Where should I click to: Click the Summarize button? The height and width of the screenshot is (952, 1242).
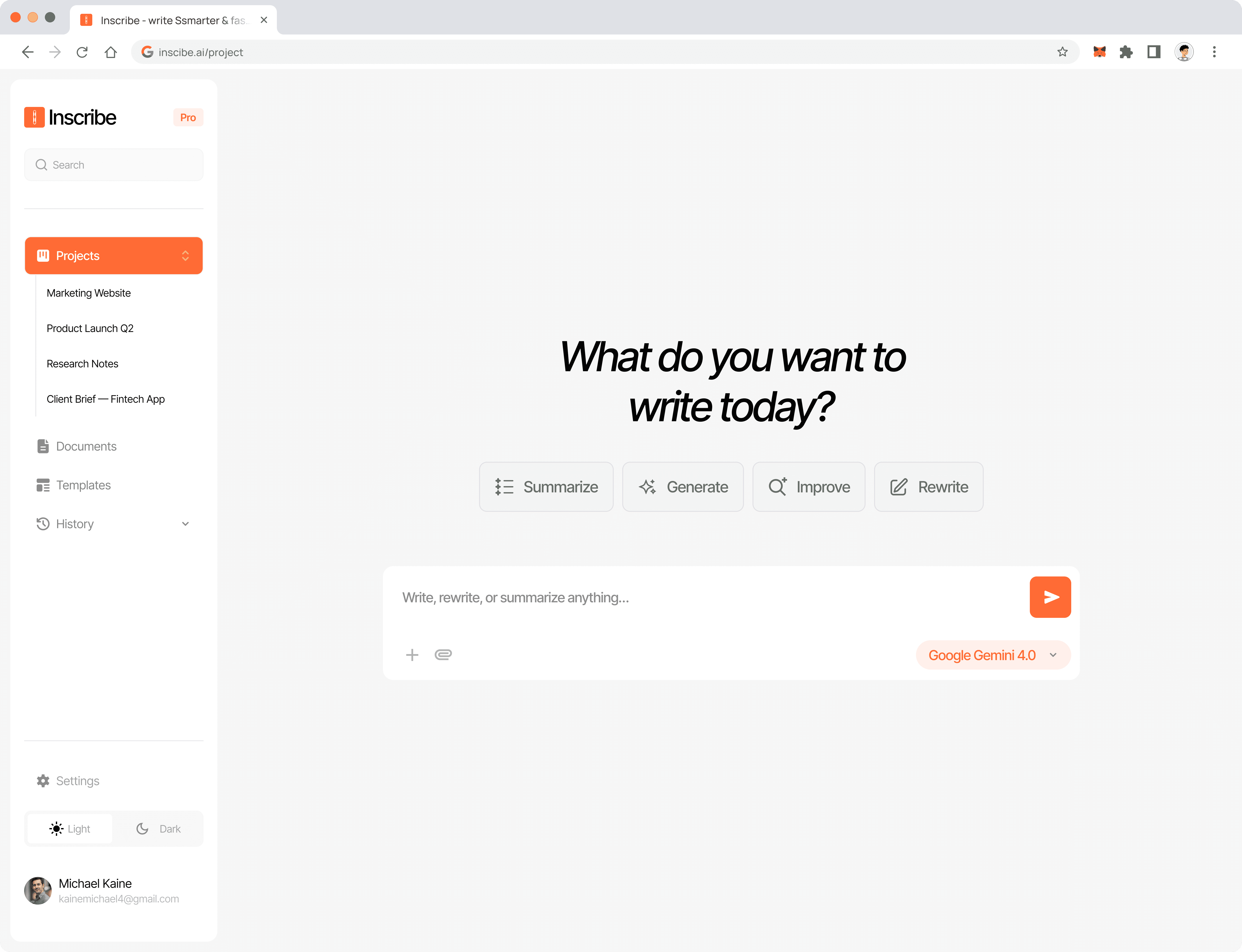pyautogui.click(x=546, y=487)
